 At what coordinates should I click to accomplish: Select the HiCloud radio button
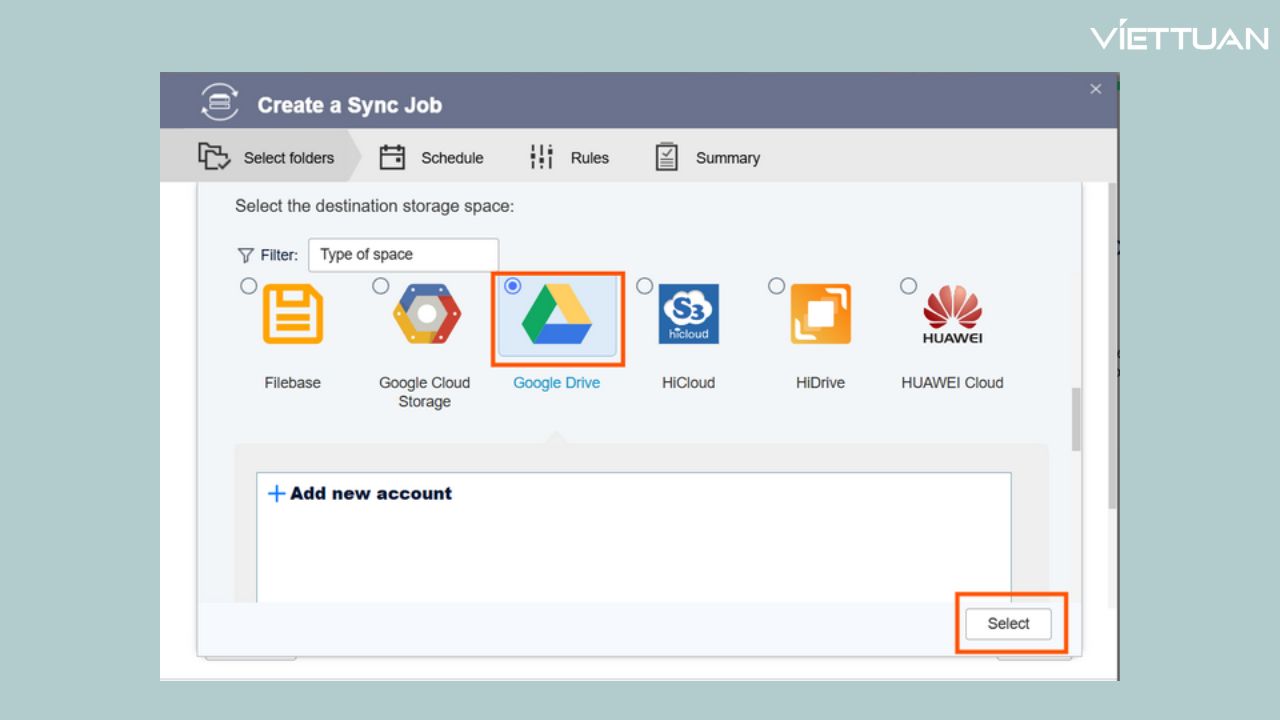click(x=645, y=286)
